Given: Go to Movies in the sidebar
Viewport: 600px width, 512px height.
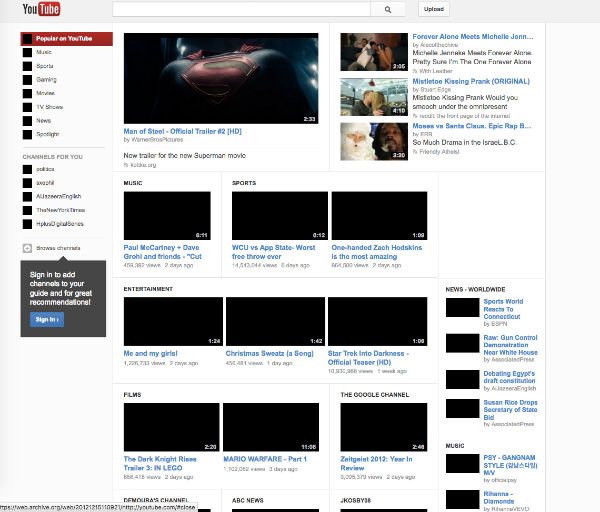Looking at the screenshot, I should 45,93.
